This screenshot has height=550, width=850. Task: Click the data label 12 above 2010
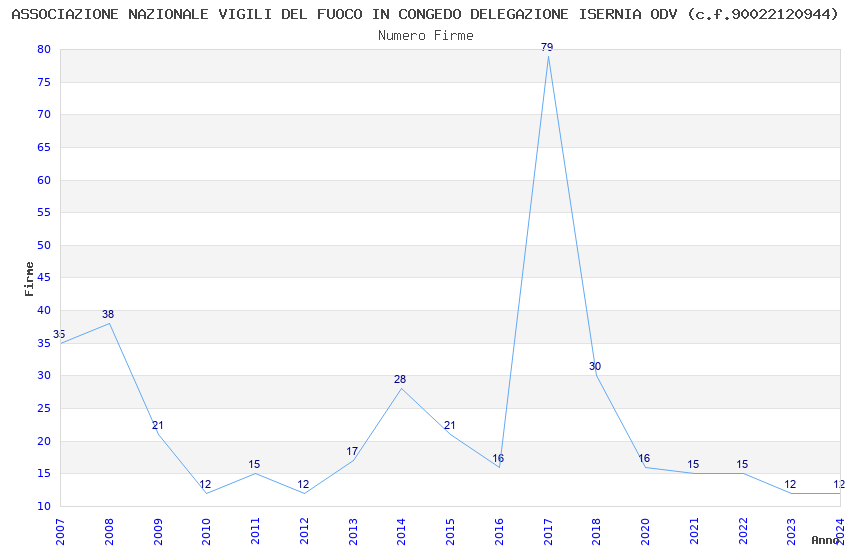pyautogui.click(x=205, y=484)
